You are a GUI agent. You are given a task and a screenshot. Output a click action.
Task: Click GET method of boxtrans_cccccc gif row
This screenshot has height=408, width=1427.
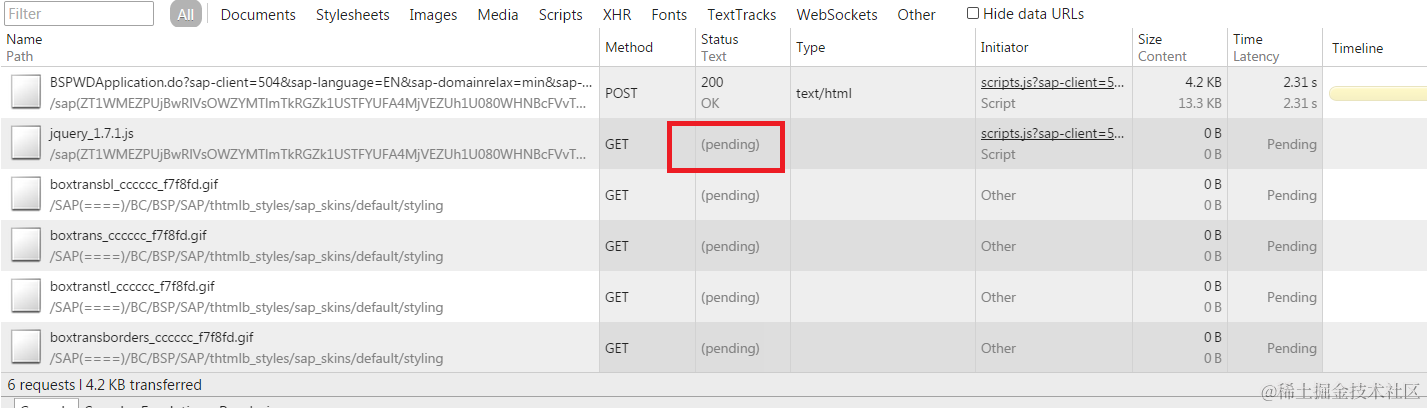tap(617, 246)
